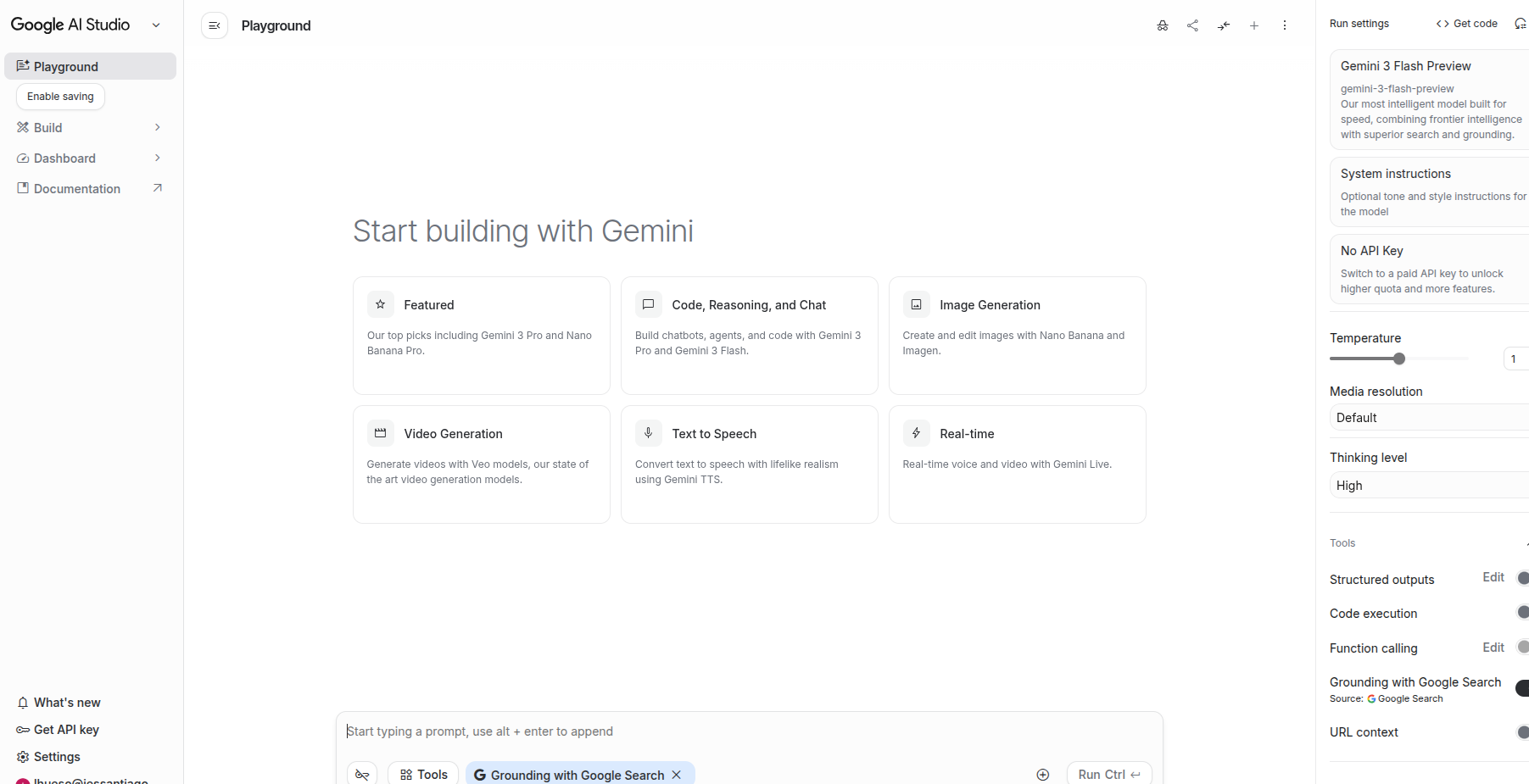Click the compare mode arrows icon

point(1223,25)
